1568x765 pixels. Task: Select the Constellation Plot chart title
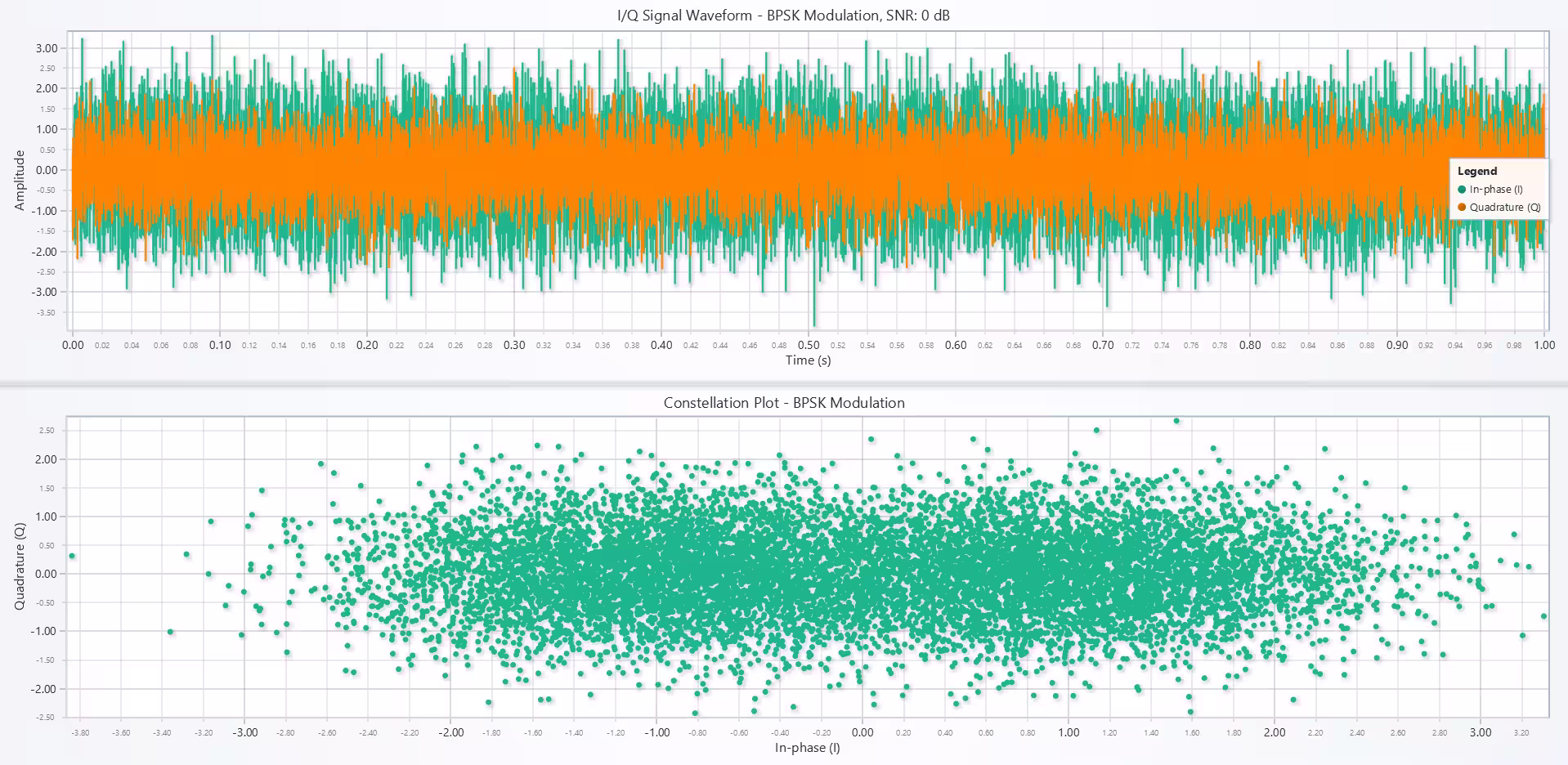click(784, 403)
